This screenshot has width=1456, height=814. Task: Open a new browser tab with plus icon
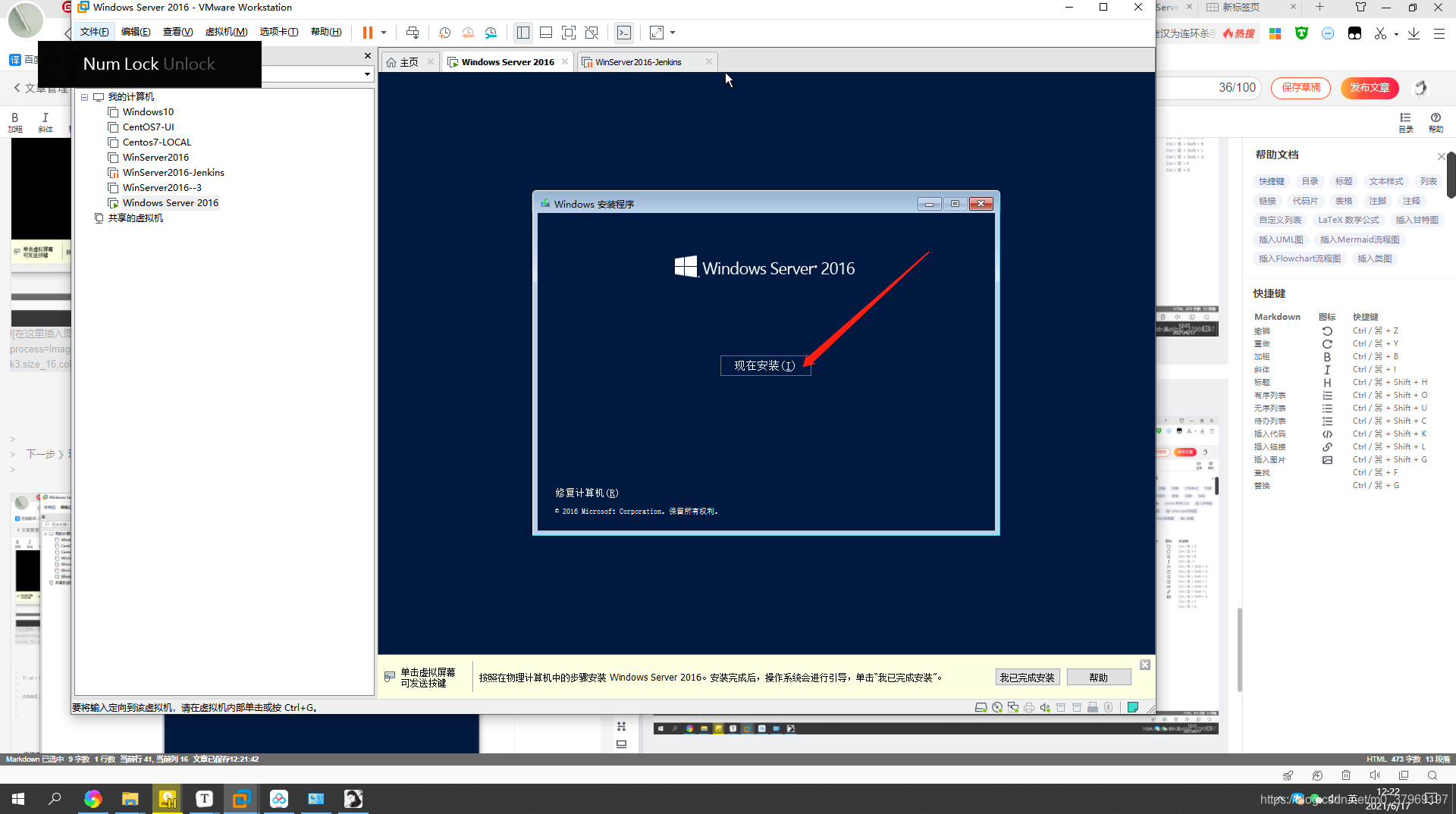tap(1319, 7)
